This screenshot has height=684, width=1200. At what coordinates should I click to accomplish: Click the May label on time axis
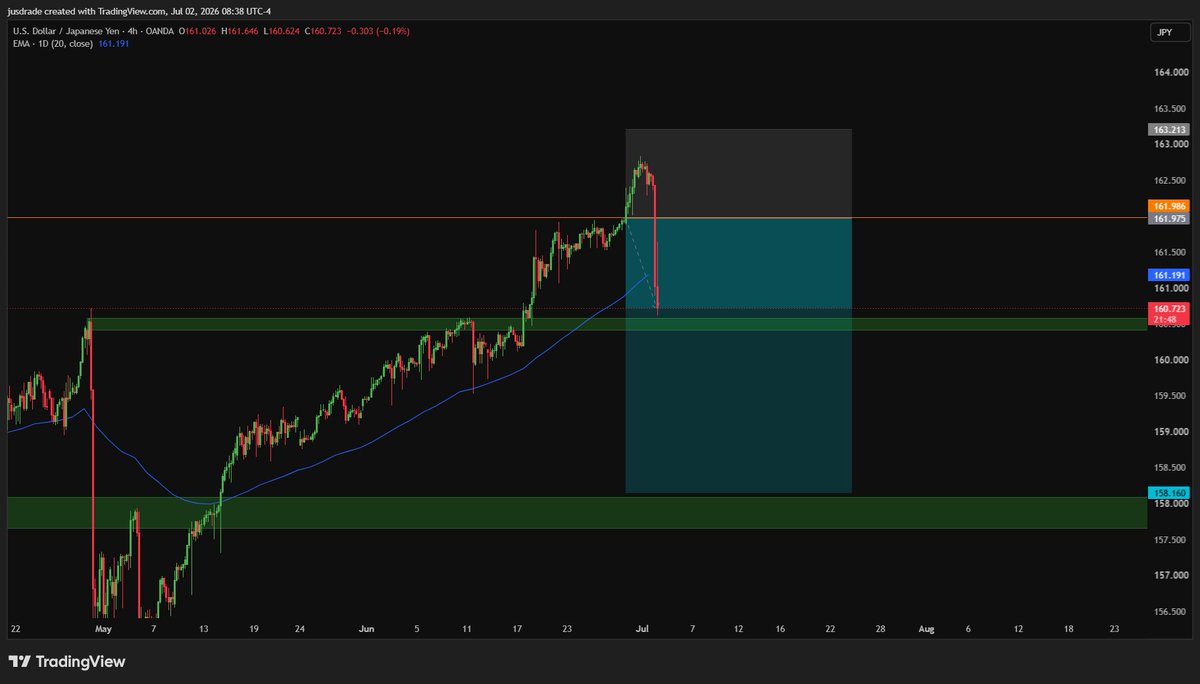pyautogui.click(x=103, y=629)
